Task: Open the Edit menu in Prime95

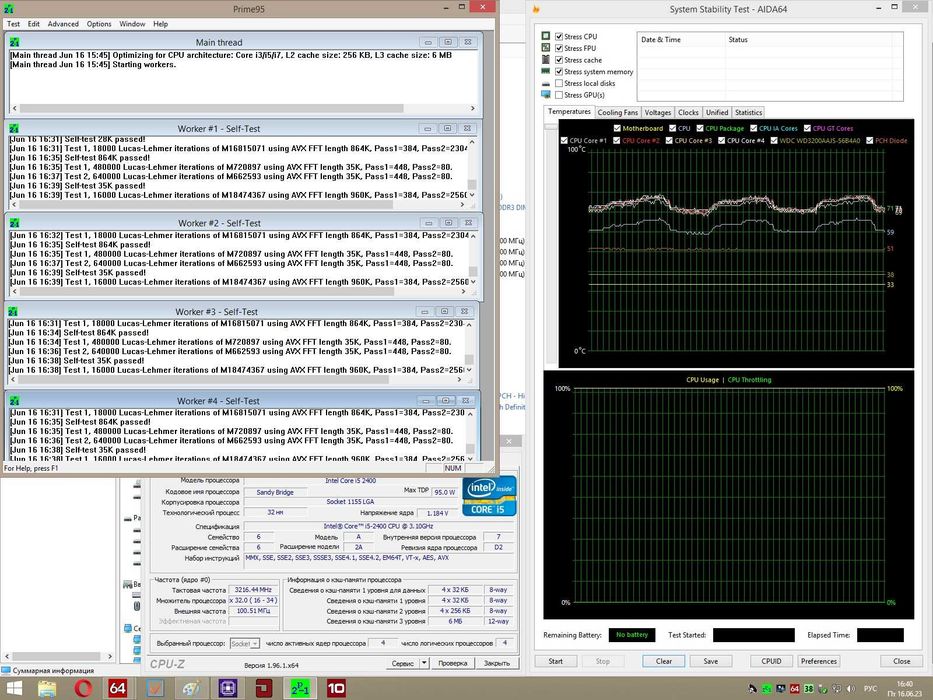Action: tap(34, 24)
